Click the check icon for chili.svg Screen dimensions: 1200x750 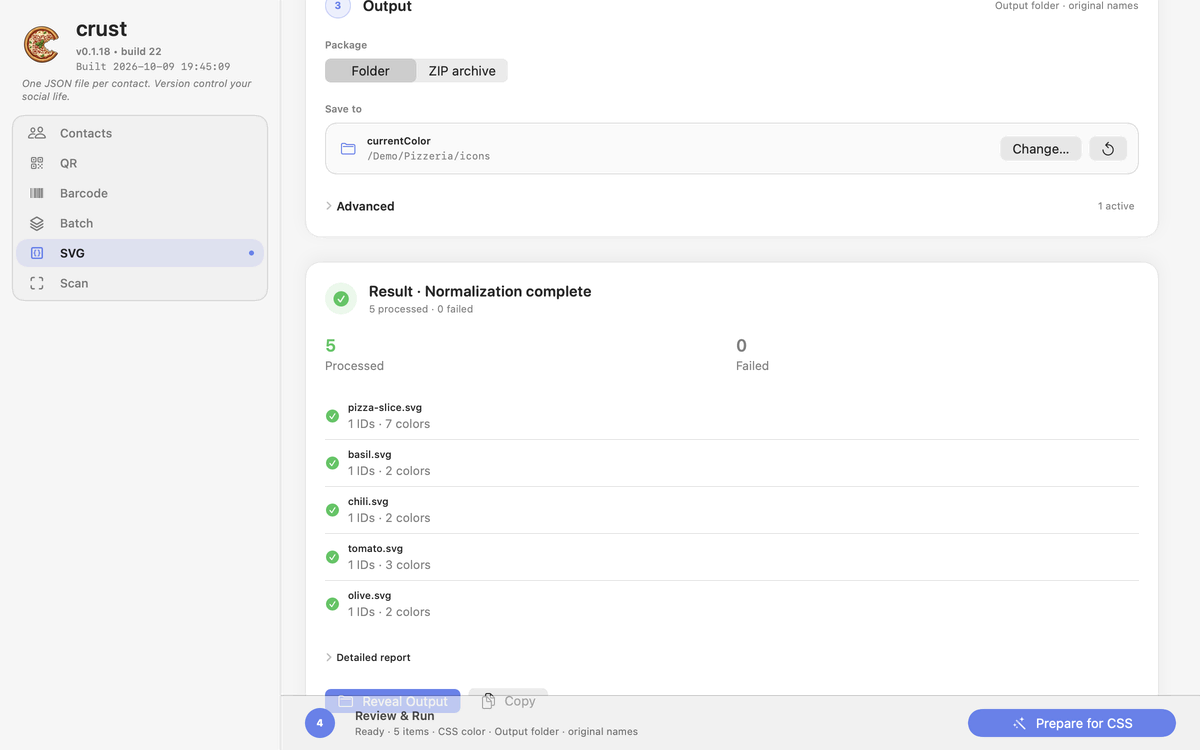332,510
